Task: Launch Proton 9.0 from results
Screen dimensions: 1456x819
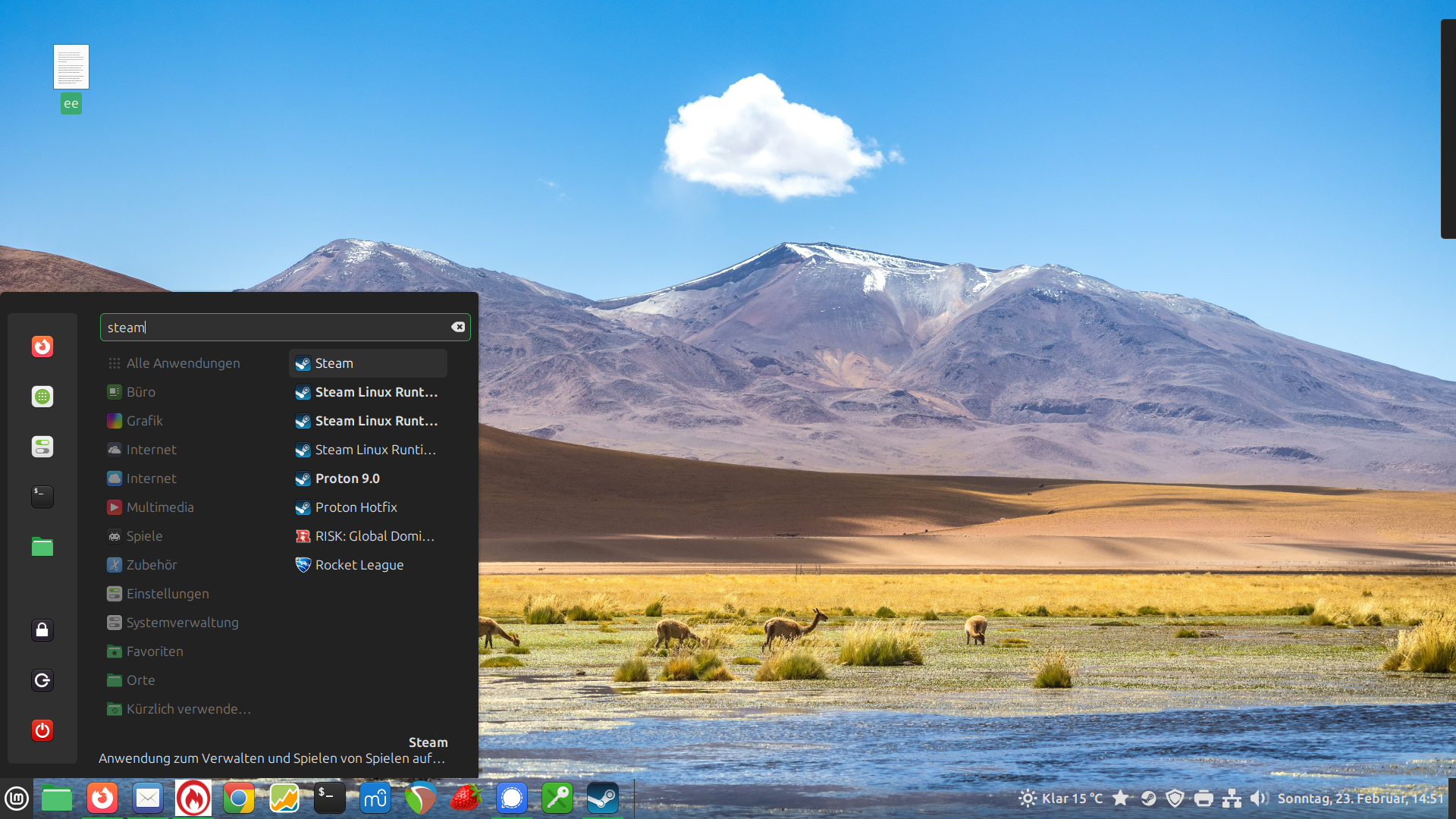Action: tap(368, 479)
